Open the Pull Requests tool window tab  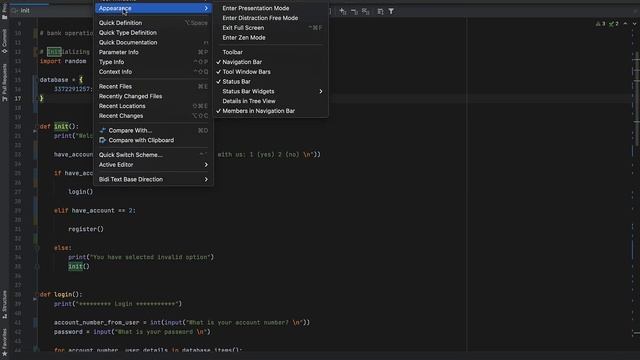point(4,82)
